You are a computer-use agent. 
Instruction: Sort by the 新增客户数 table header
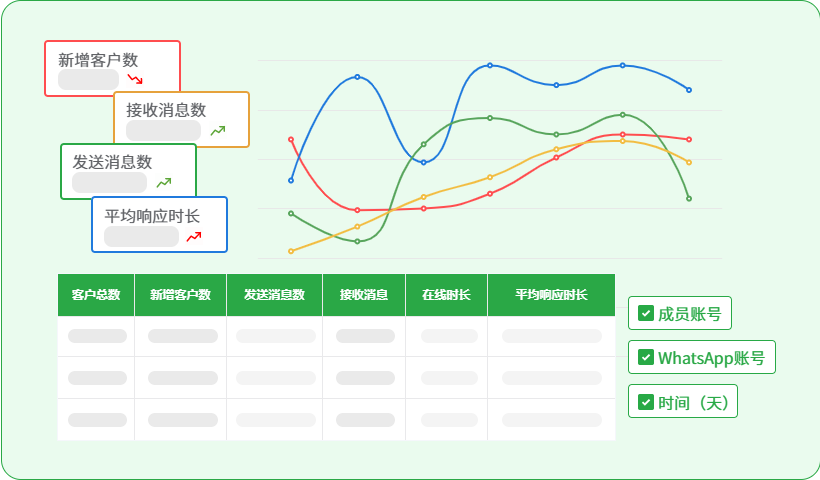180,295
